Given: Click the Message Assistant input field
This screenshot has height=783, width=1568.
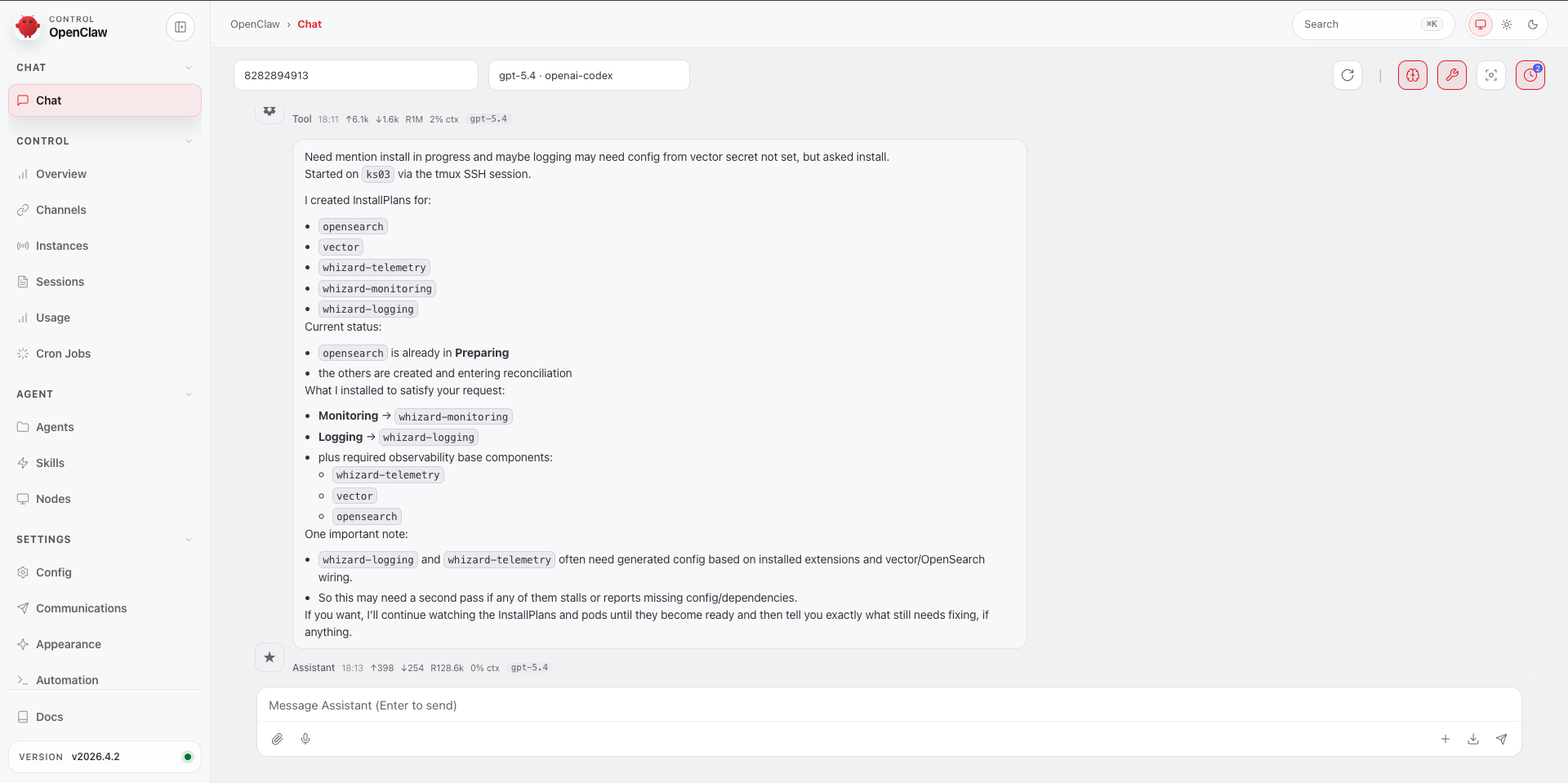Looking at the screenshot, I should [x=889, y=705].
